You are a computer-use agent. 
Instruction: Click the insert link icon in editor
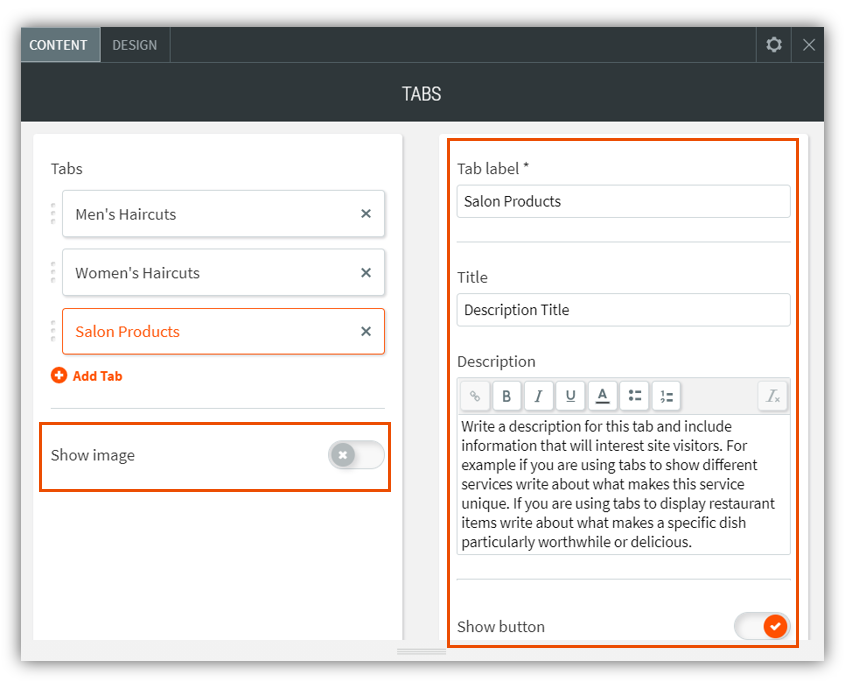pyautogui.click(x=475, y=396)
